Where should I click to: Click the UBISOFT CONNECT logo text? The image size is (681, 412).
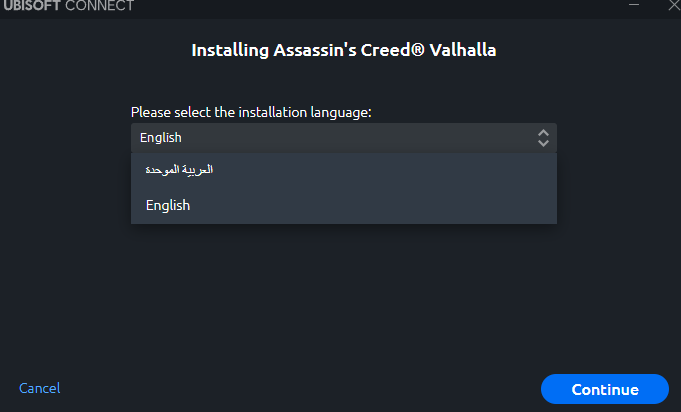click(x=68, y=6)
